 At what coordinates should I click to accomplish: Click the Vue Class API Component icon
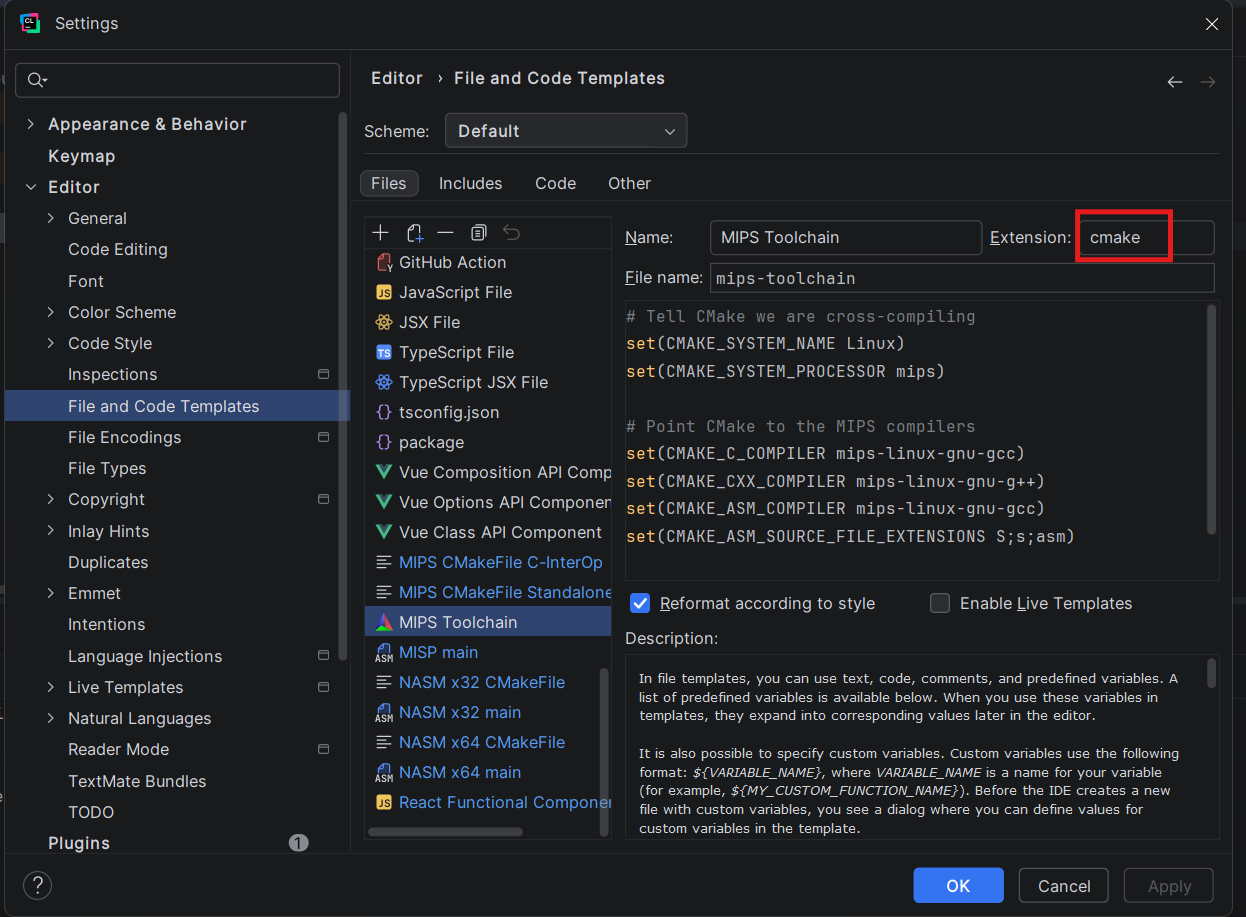coord(384,532)
